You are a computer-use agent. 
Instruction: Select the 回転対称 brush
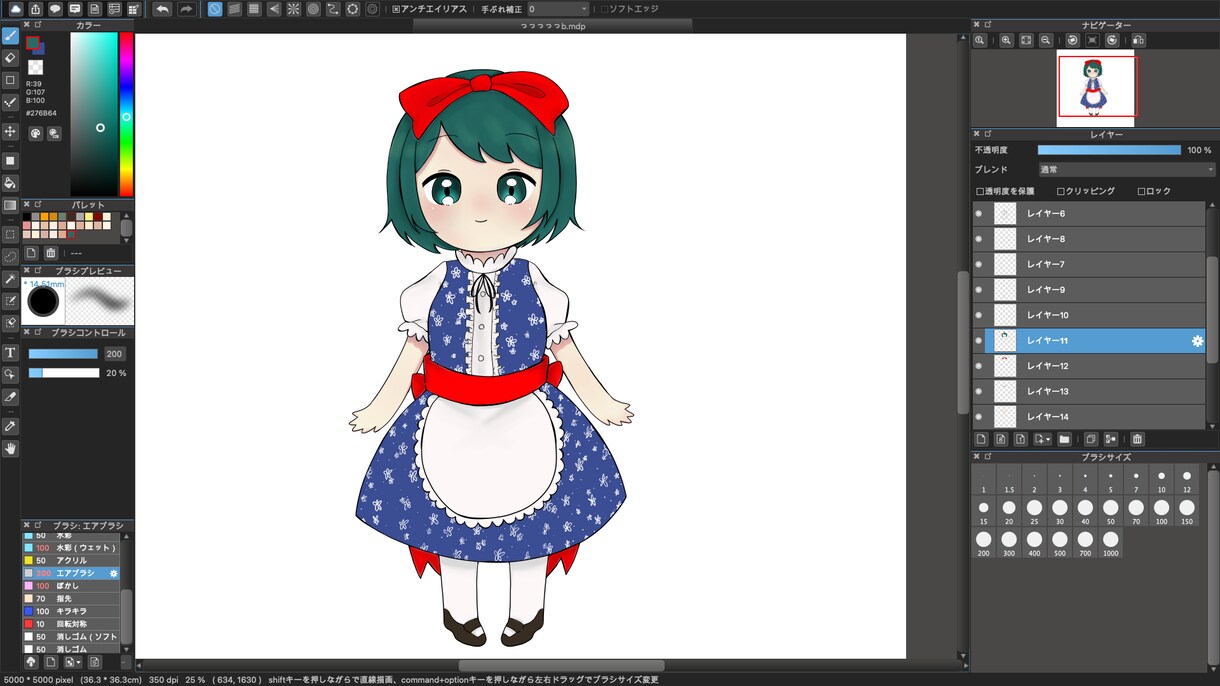[x=71, y=624]
